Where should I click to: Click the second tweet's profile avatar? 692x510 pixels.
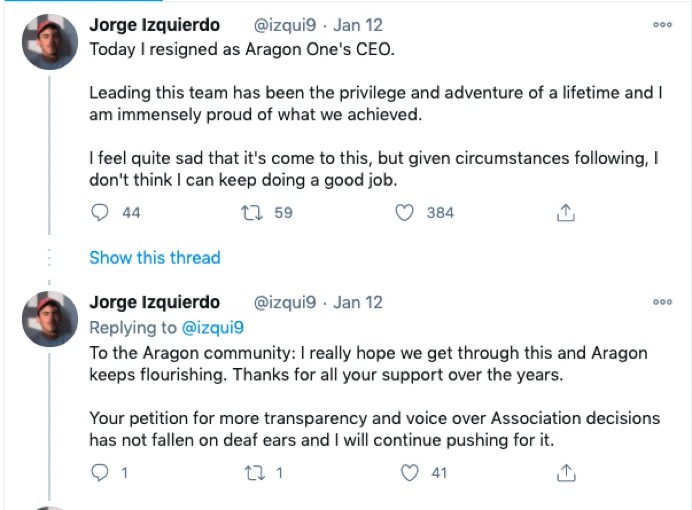tap(49, 318)
